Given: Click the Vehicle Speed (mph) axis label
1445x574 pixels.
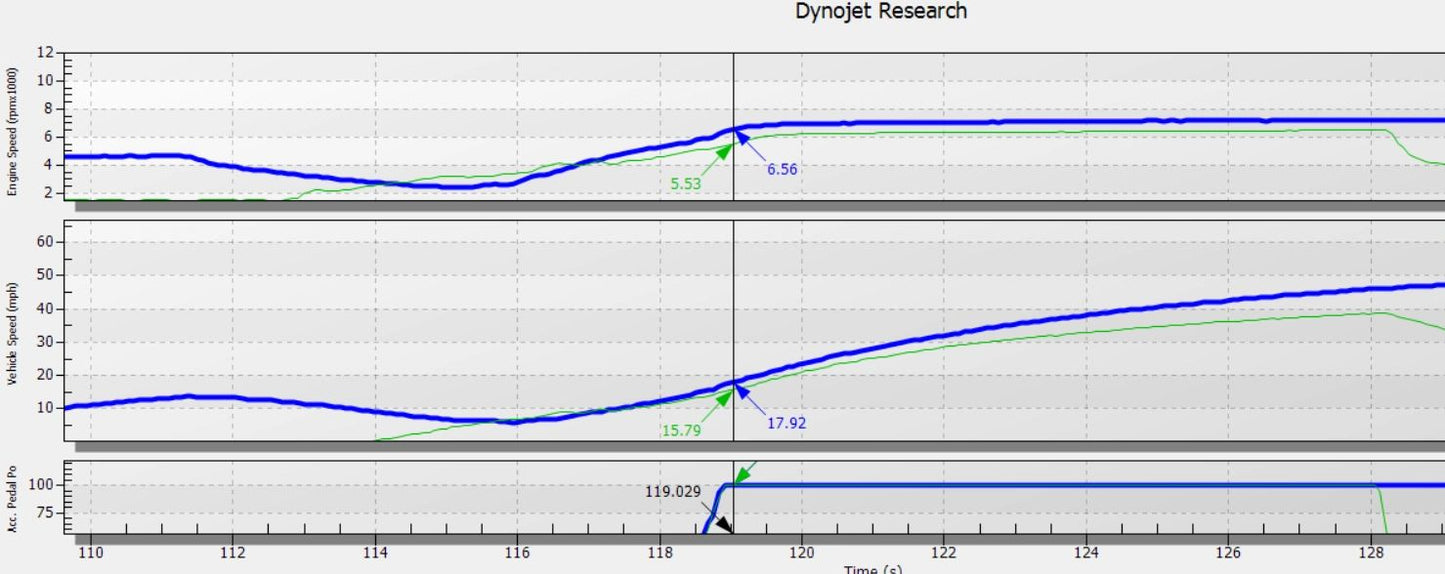Looking at the screenshot, I should pos(13,332).
